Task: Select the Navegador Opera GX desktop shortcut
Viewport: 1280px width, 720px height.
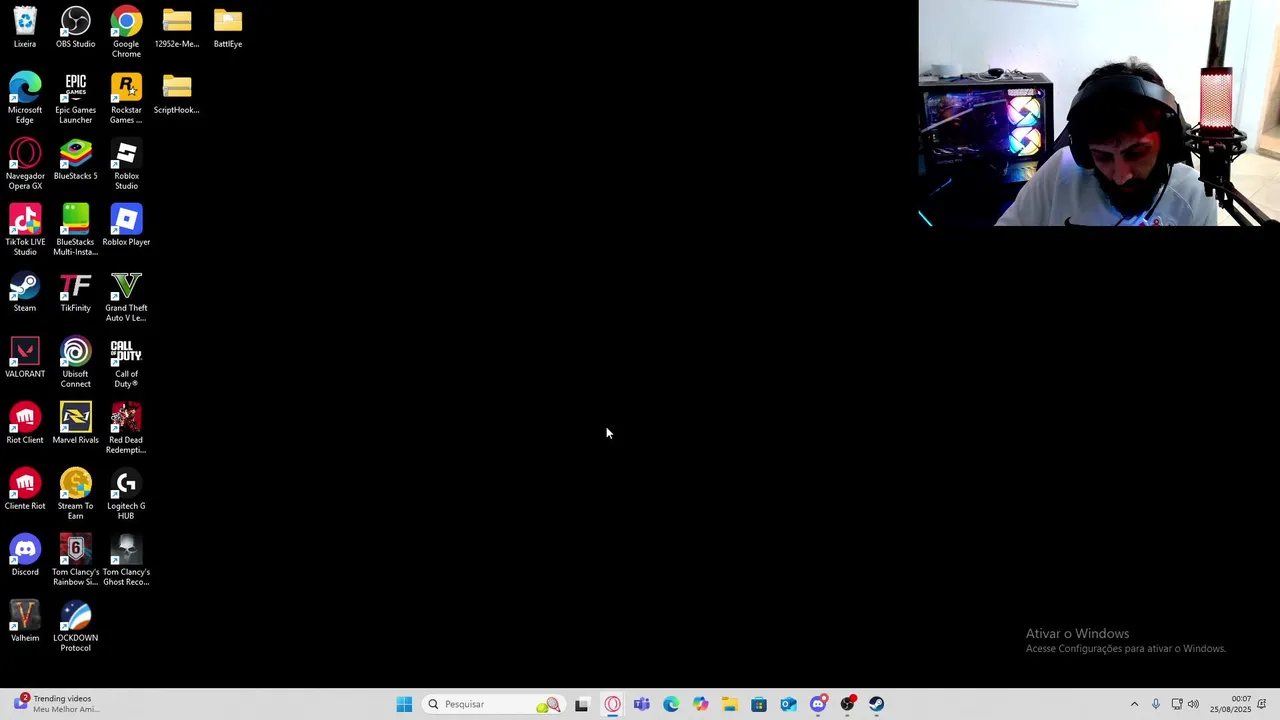Action: tap(25, 164)
